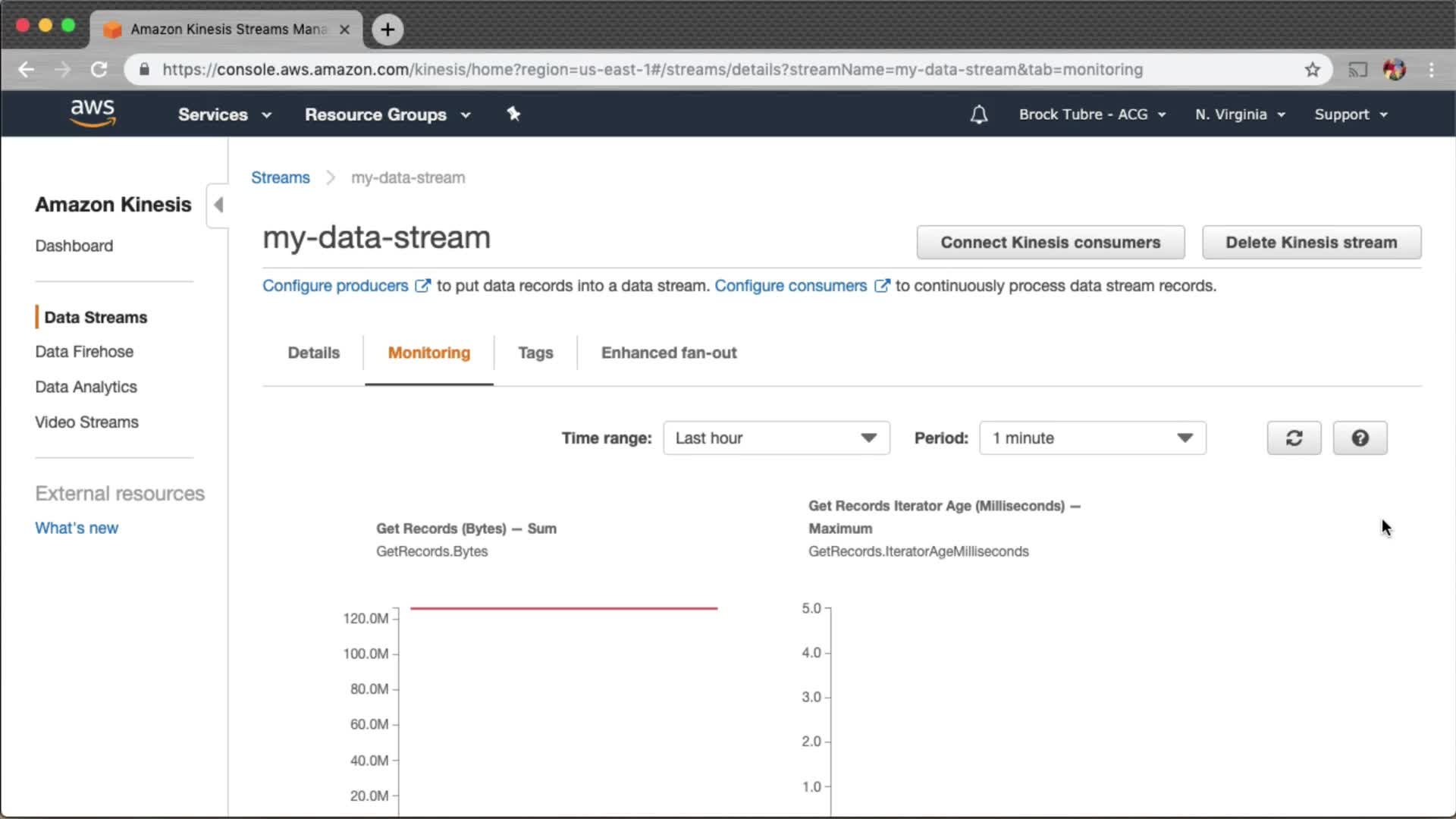This screenshot has width=1456, height=819.
Task: Switch to the Enhanced fan-out tab
Action: [668, 353]
